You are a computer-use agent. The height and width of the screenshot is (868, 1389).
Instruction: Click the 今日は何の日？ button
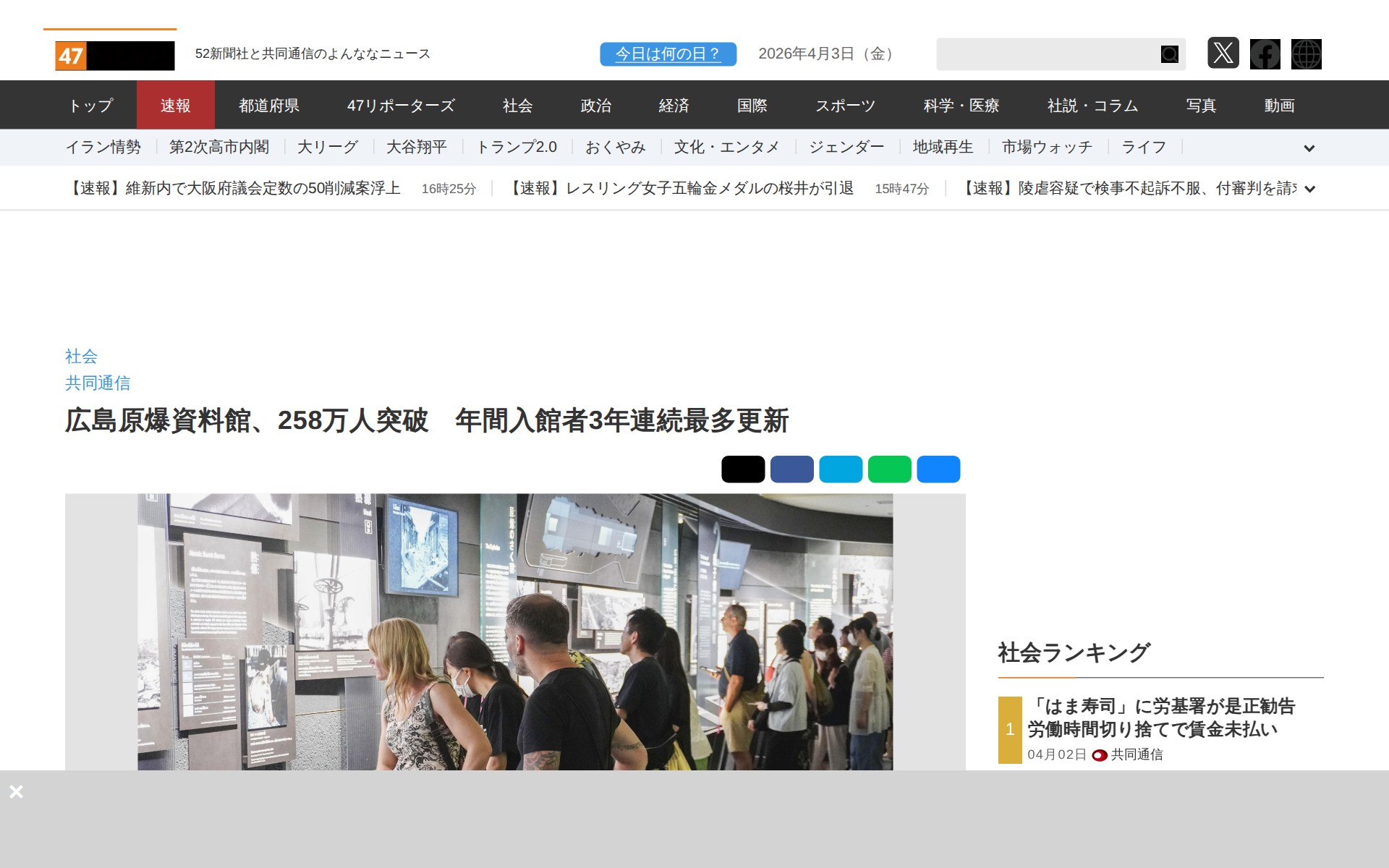tap(667, 53)
